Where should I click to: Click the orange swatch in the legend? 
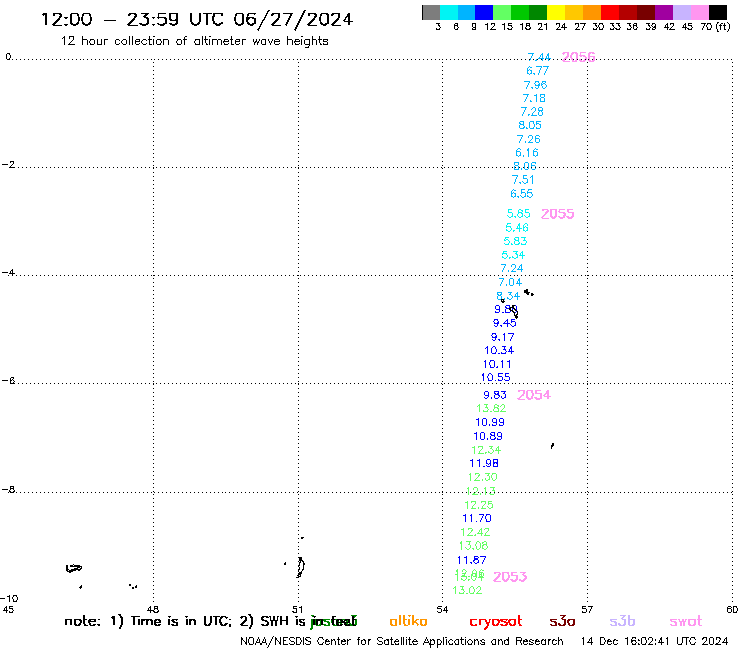[592, 12]
